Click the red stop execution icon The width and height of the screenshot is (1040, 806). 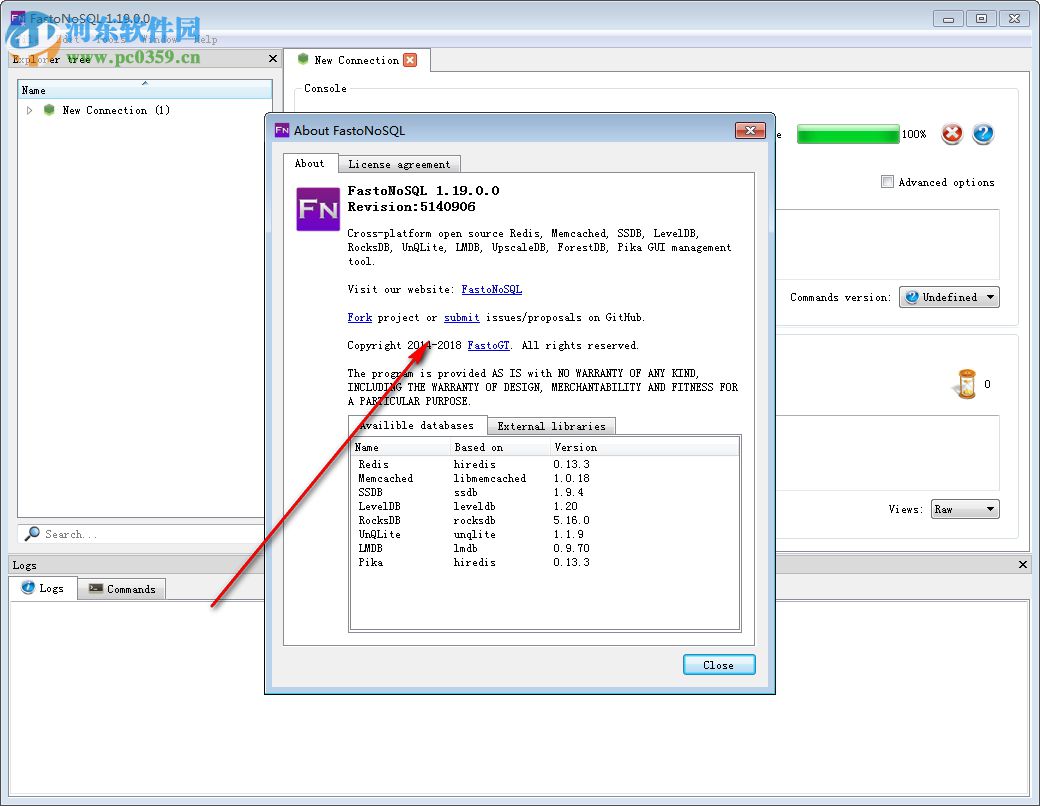952,134
